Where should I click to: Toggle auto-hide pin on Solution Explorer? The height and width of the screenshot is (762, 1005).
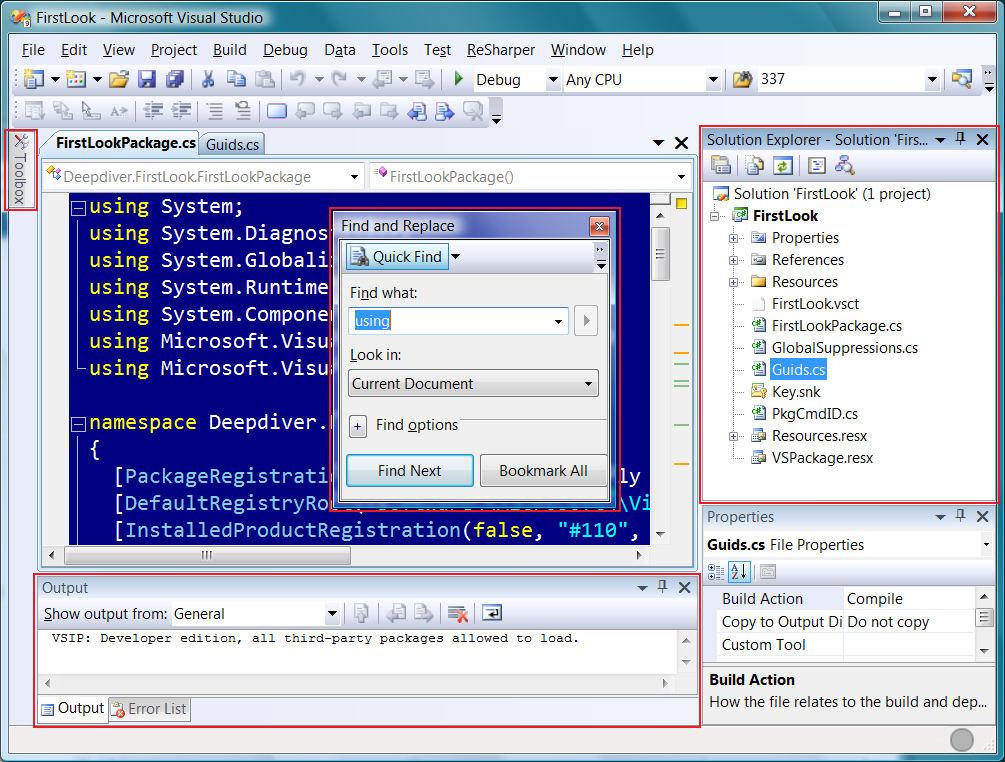tap(960, 139)
